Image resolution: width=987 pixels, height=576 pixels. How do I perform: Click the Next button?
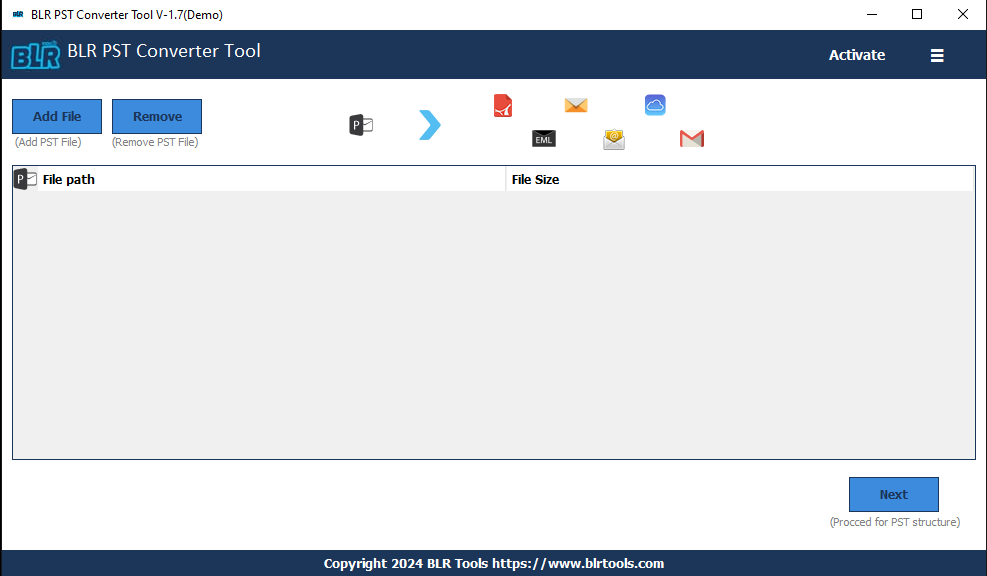click(893, 494)
